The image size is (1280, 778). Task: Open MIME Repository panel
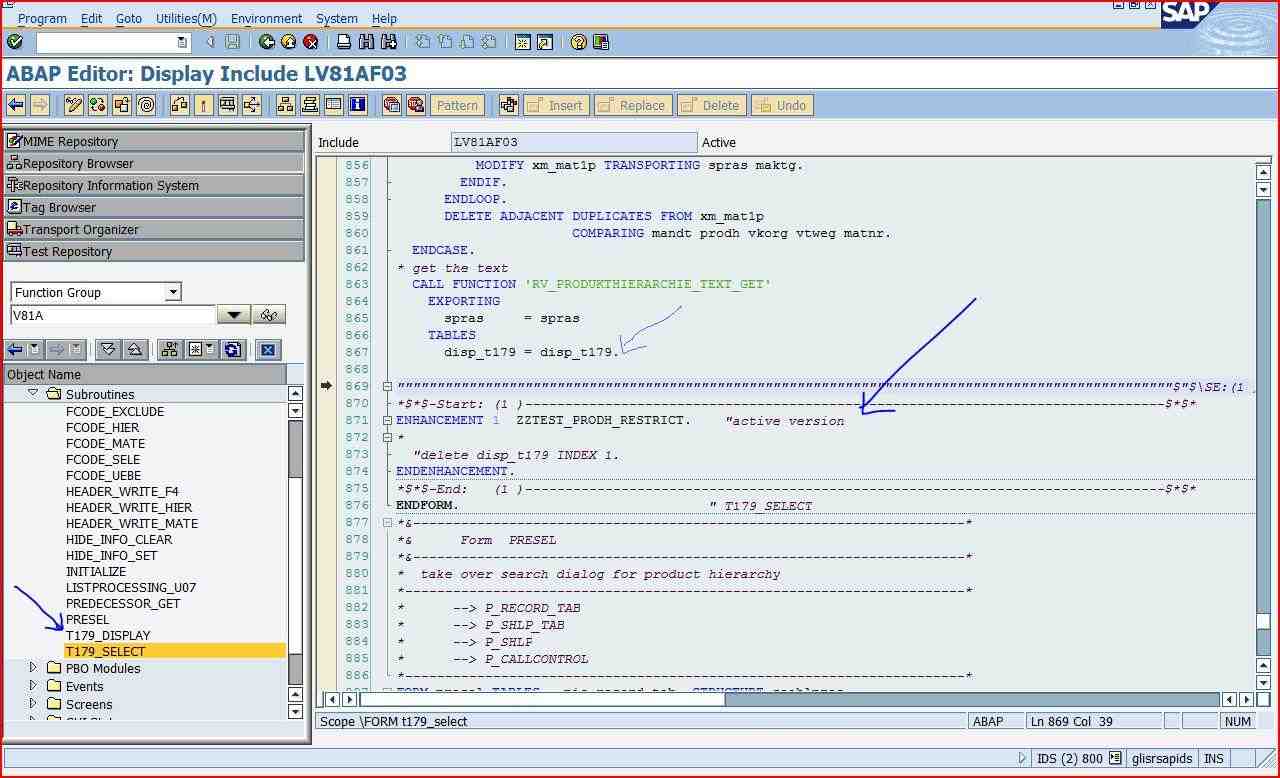154,141
